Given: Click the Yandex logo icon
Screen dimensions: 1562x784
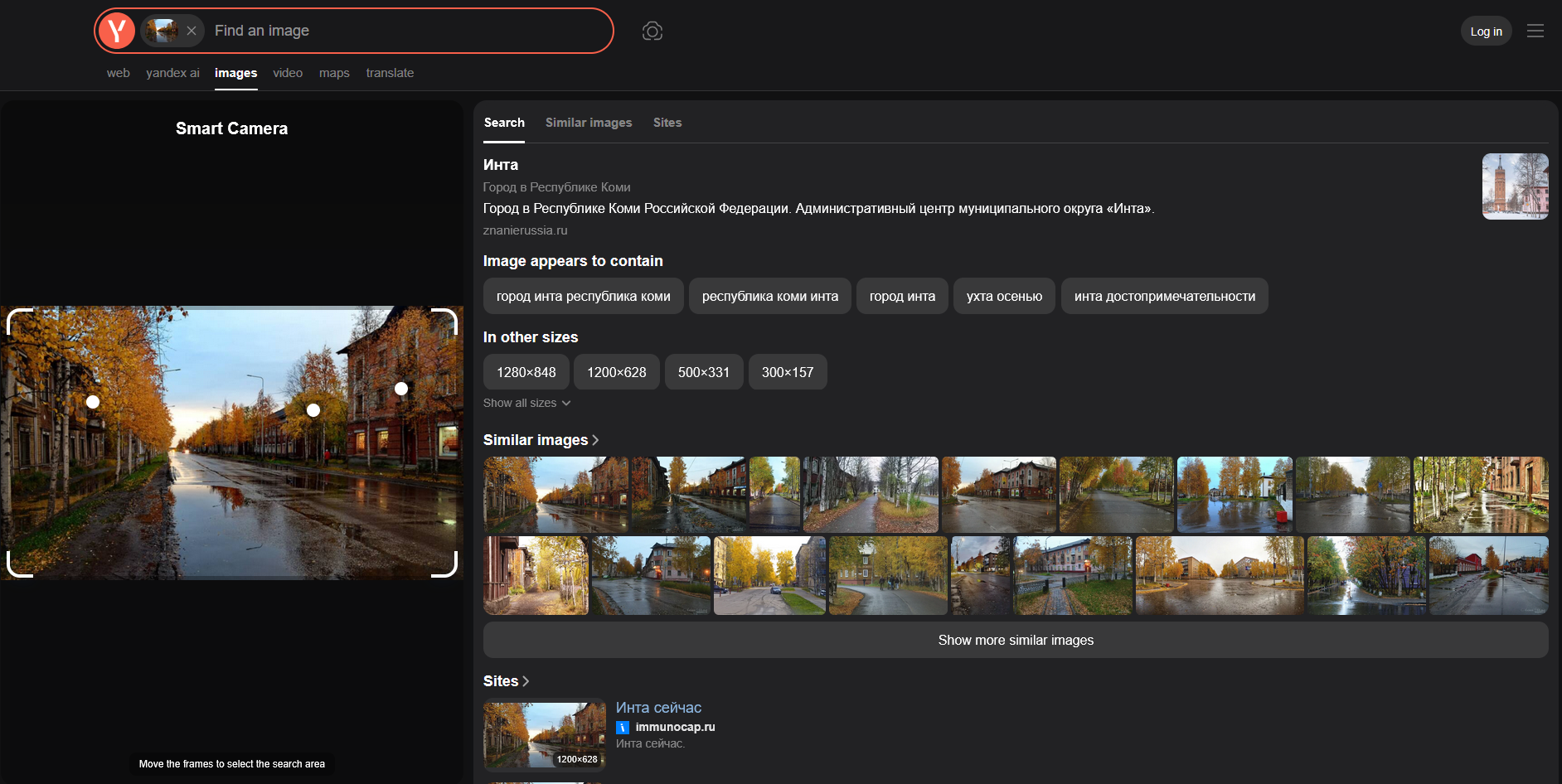Looking at the screenshot, I should click(x=117, y=31).
